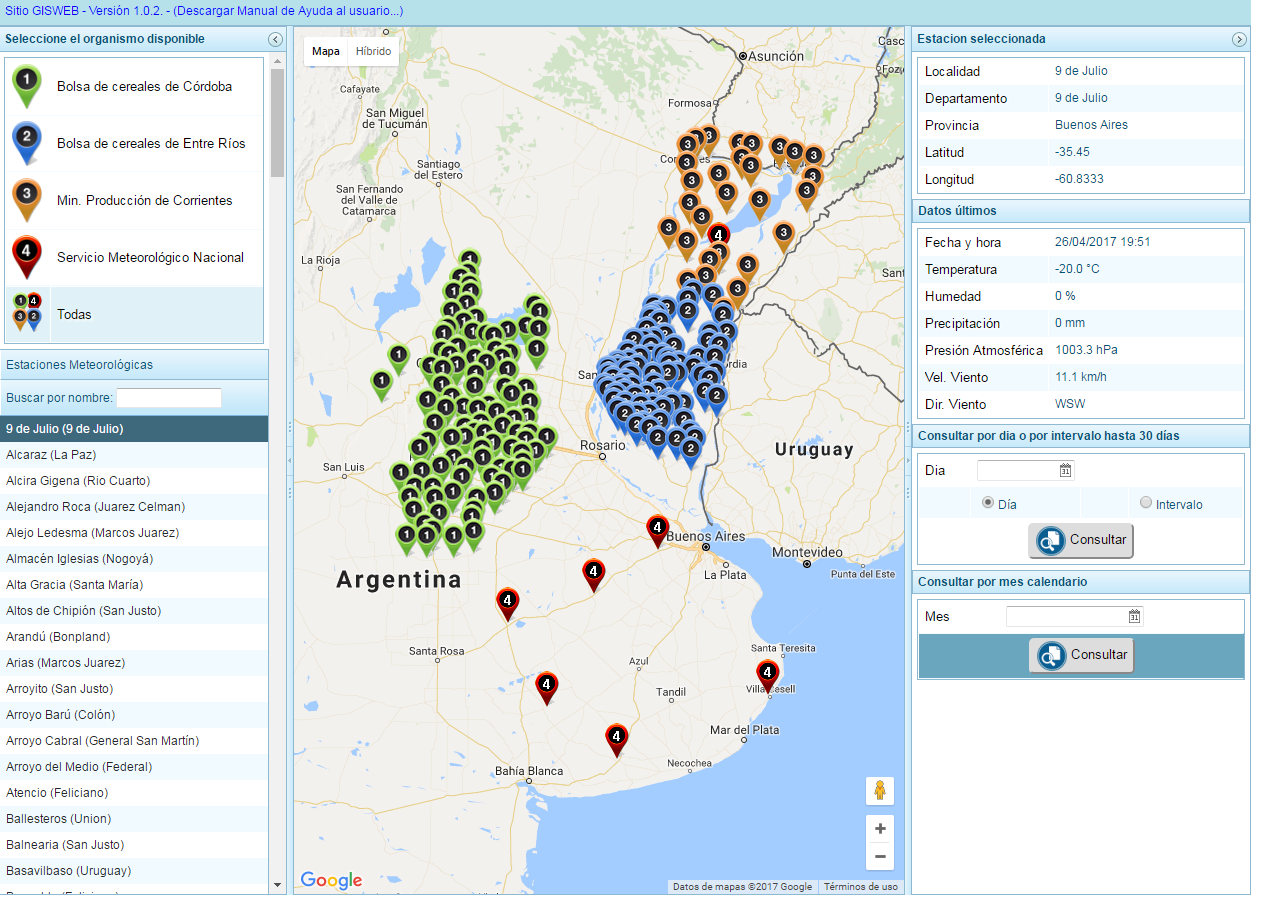The width and height of the screenshot is (1261, 911).
Task: Switch map to Híbrido view
Action: tap(374, 51)
